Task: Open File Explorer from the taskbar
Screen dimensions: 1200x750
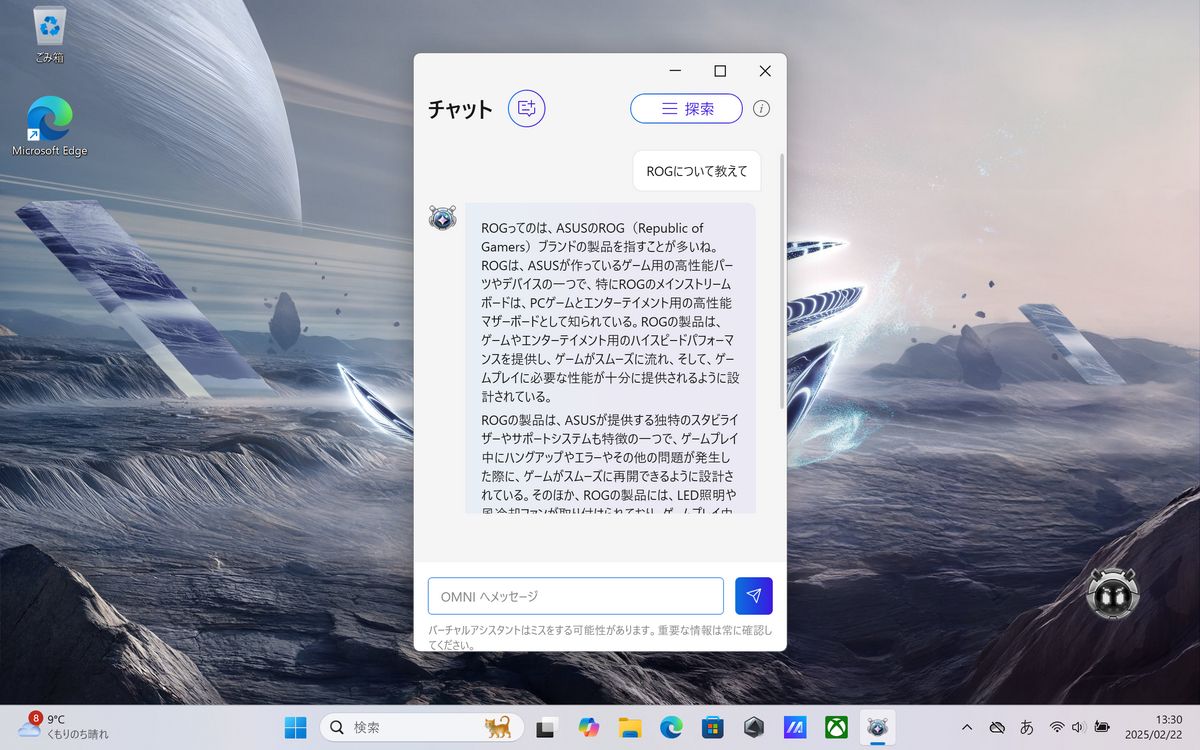Action: click(629, 727)
